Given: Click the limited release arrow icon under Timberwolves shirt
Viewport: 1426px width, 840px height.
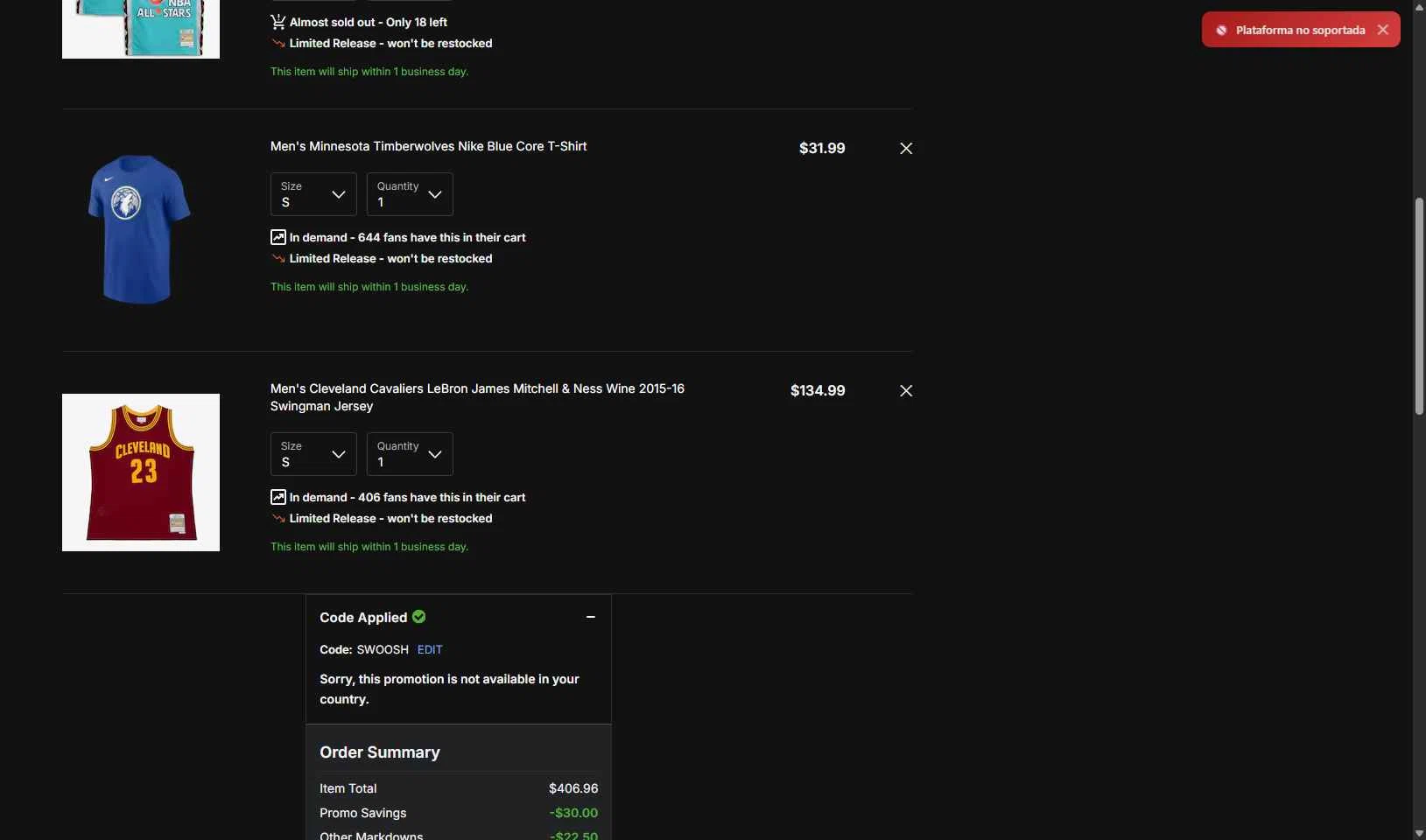Looking at the screenshot, I should (x=278, y=258).
